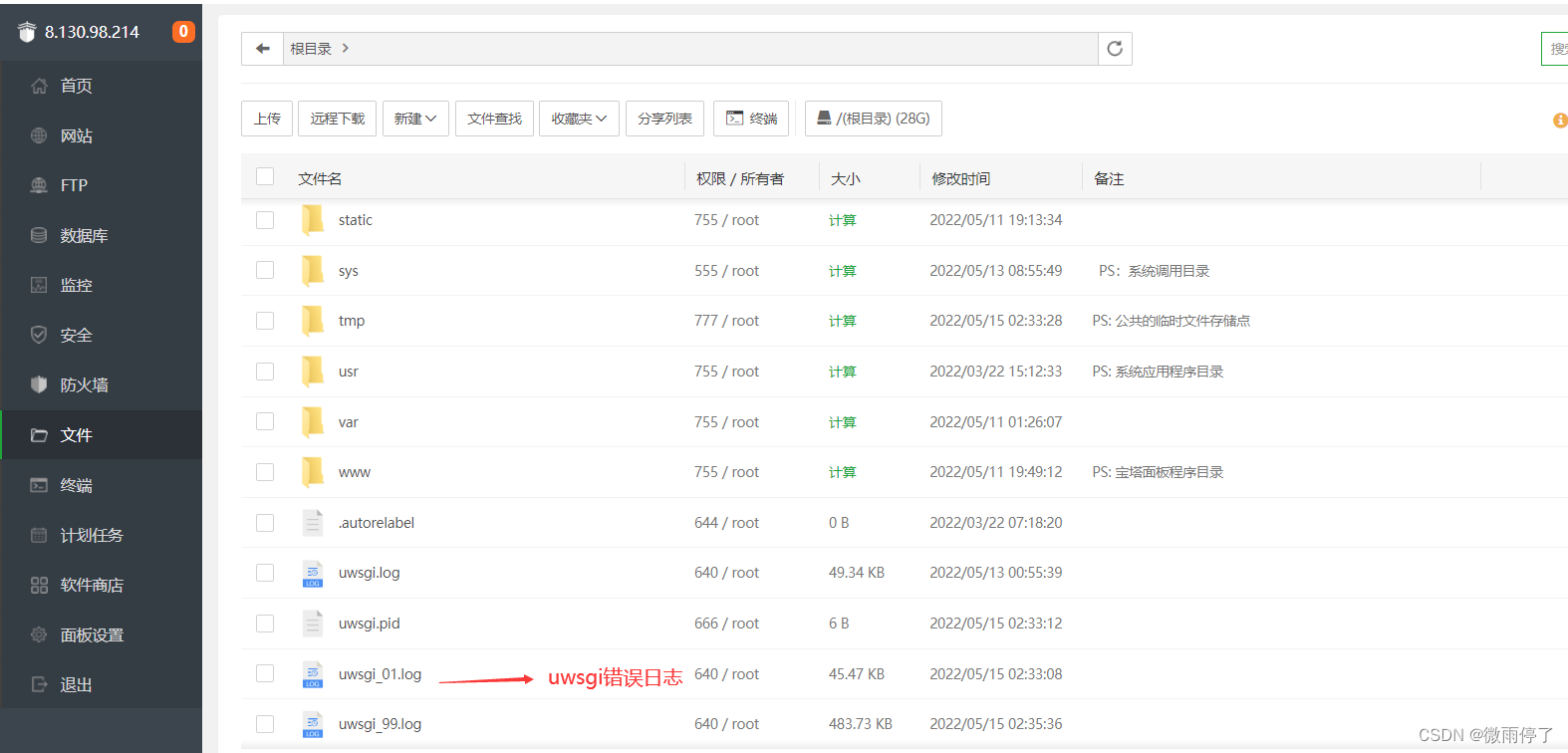The height and width of the screenshot is (753, 1568).
Task: Click the www folder icon
Action: [x=313, y=472]
